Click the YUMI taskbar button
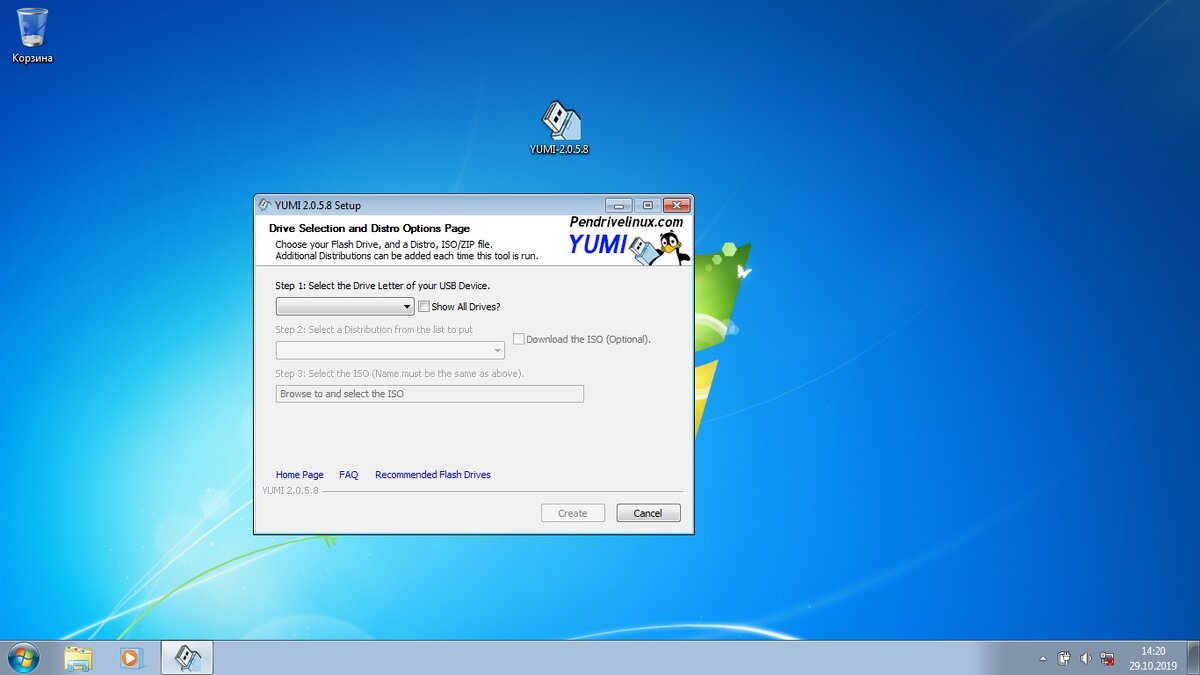Viewport: 1200px width, 675px height. click(186, 658)
